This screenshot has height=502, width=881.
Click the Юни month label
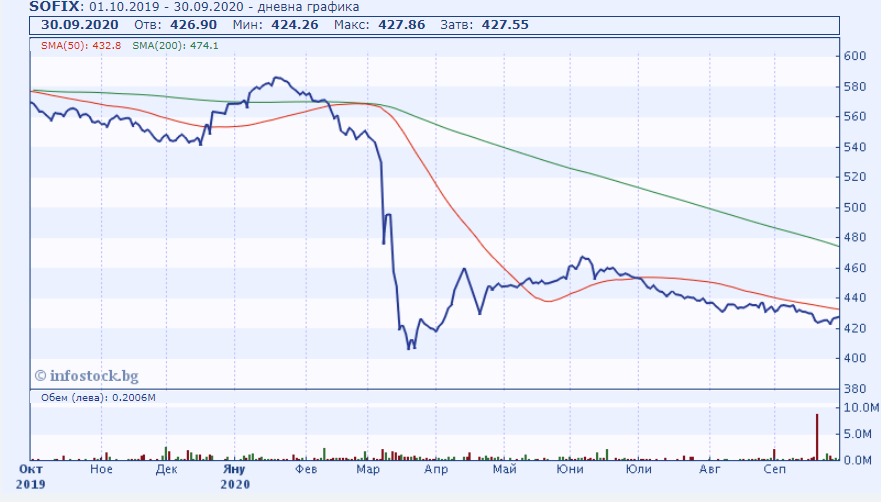tap(570, 469)
